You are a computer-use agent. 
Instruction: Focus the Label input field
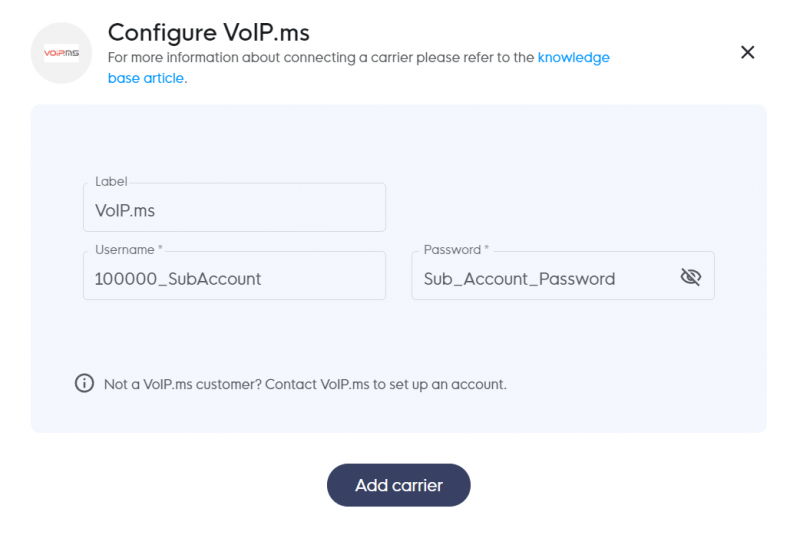[234, 208]
